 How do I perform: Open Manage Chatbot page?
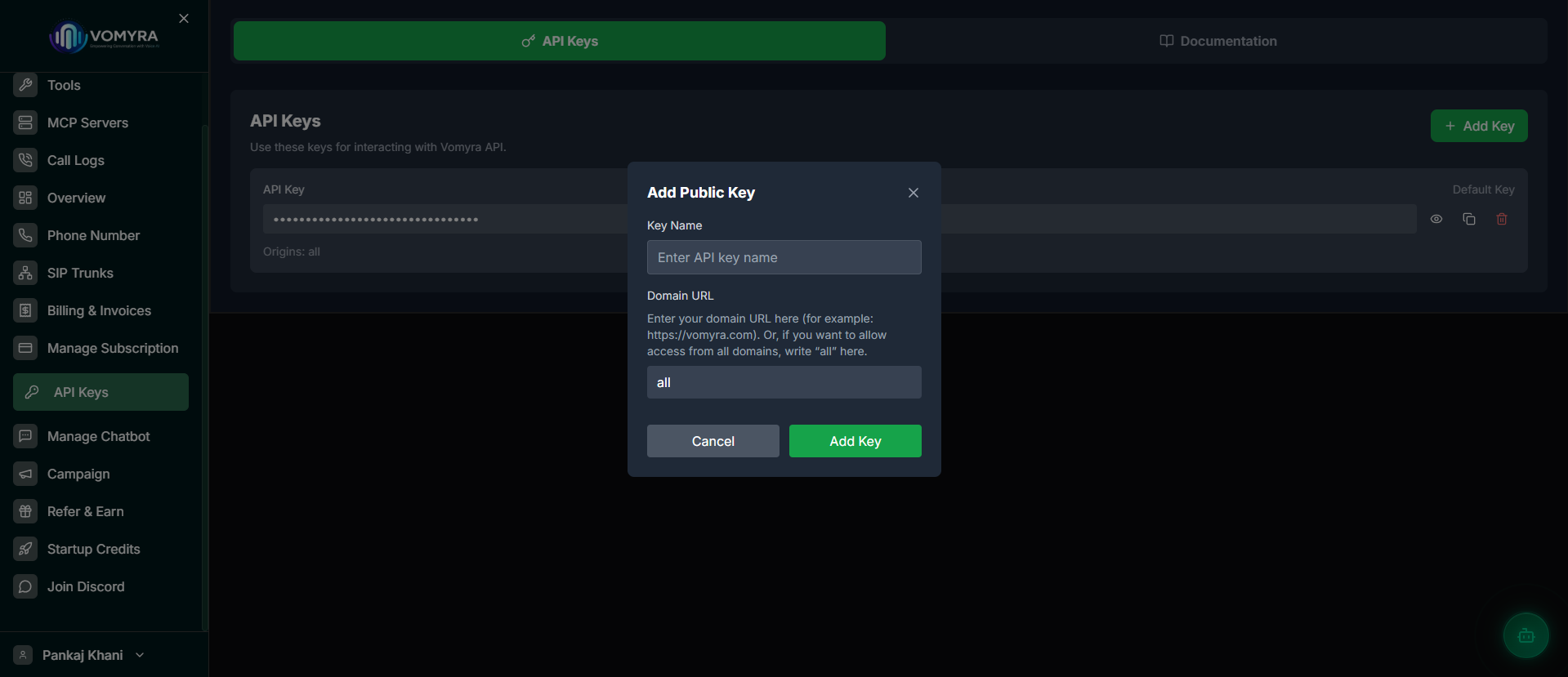[101, 436]
